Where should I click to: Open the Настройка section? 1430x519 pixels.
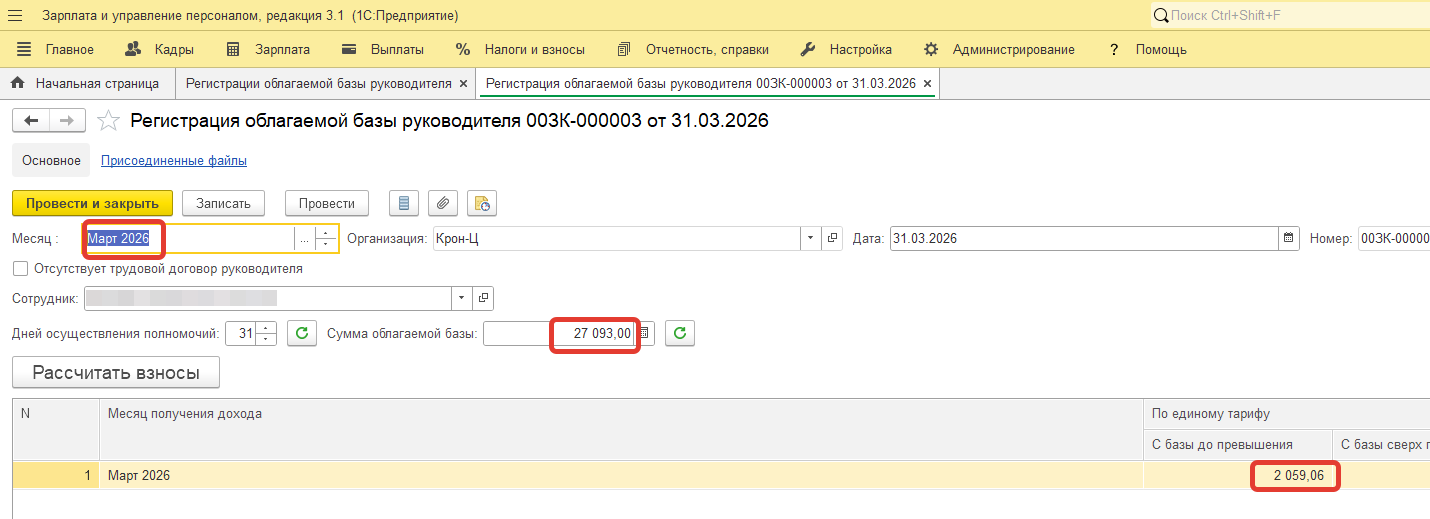click(x=846, y=49)
